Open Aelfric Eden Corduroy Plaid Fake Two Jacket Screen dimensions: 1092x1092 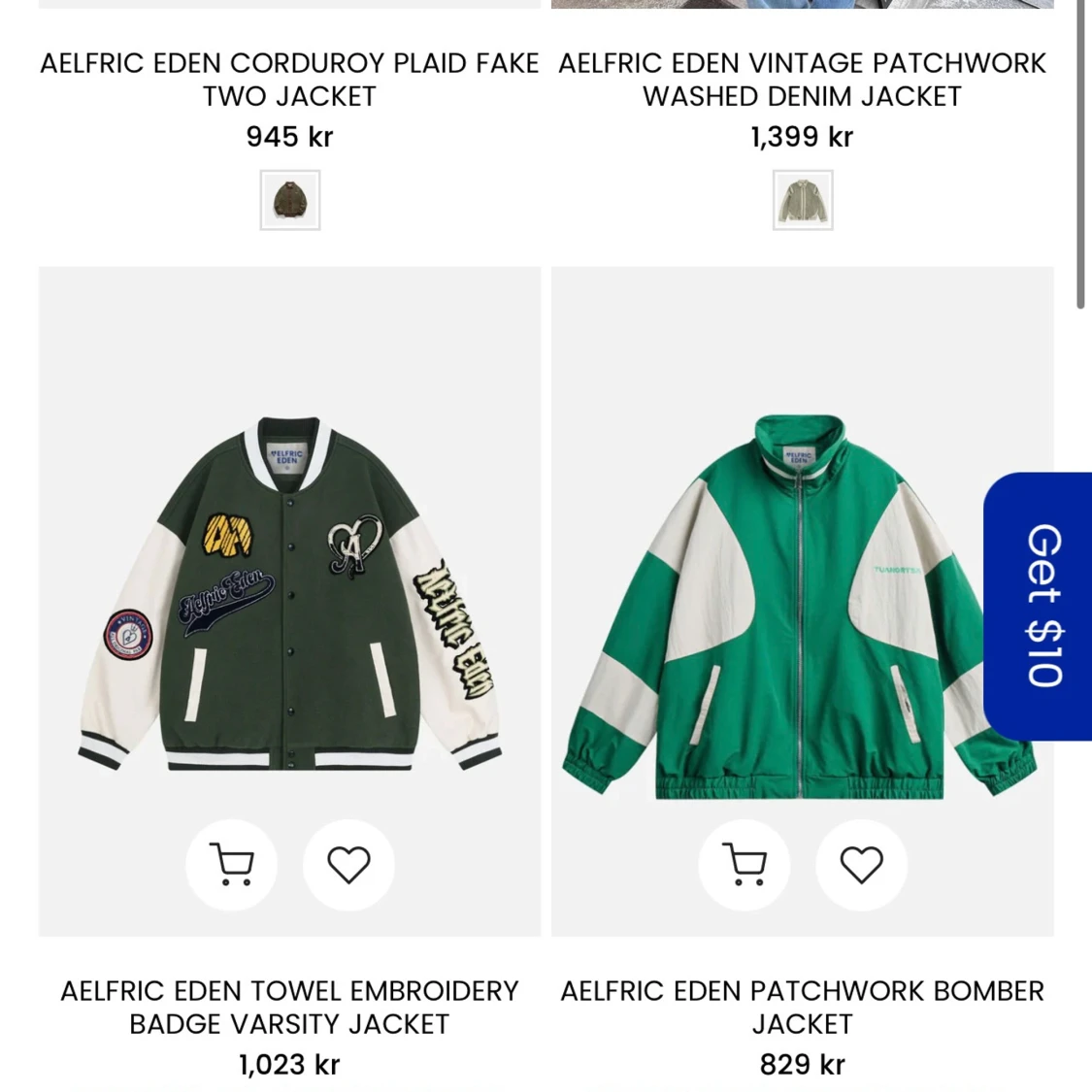coord(289,80)
